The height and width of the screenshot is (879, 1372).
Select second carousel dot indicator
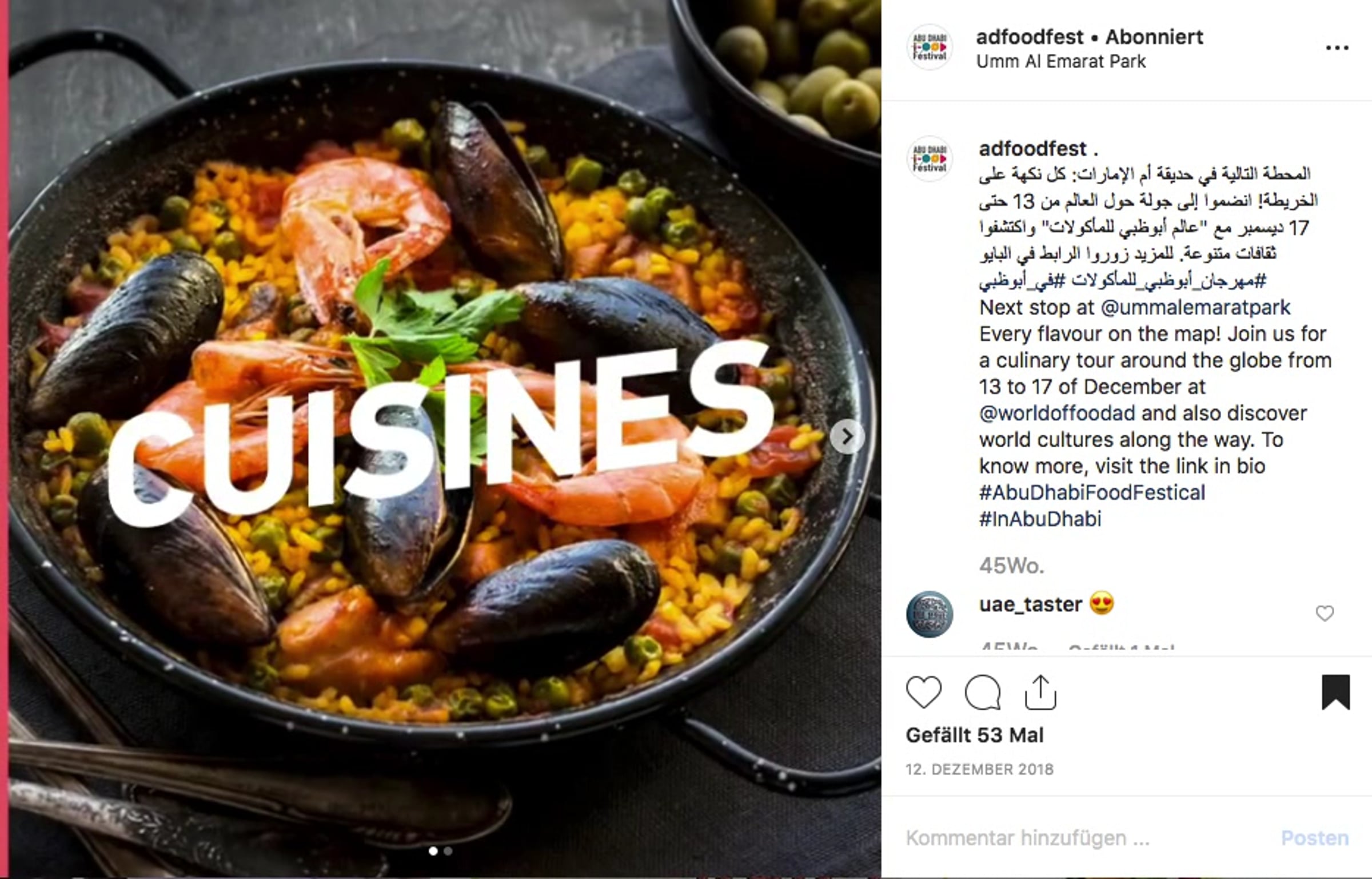(448, 851)
